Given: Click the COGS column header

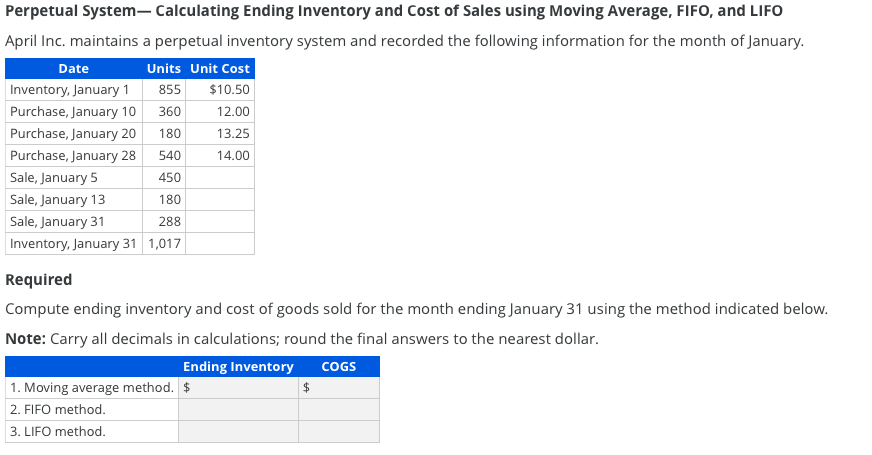Looking at the screenshot, I should pos(339,367).
